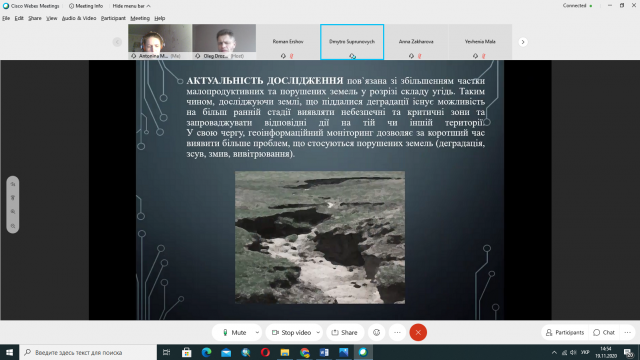Open the File menu
This screenshot has height=360, width=640.
click(6, 18)
